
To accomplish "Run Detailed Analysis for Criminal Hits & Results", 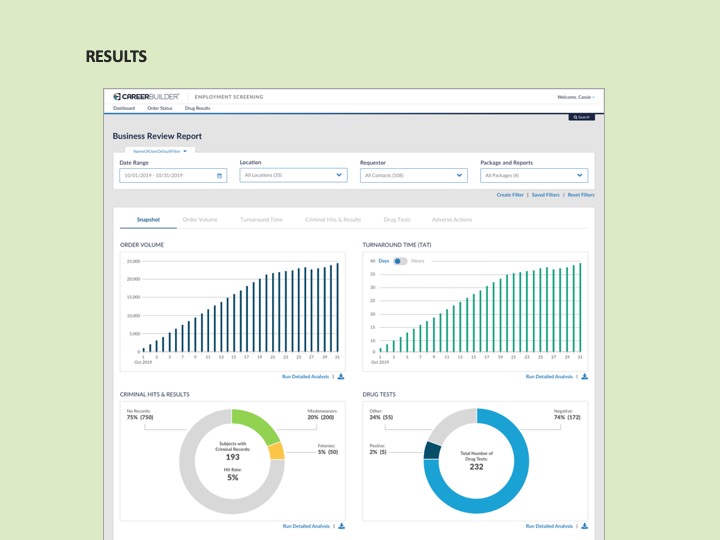I will (x=306, y=526).
